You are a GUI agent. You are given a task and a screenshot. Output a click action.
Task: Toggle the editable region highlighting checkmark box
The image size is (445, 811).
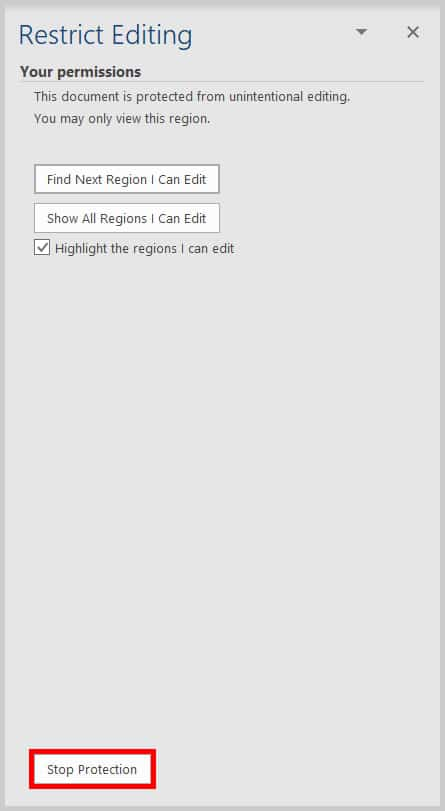tap(42, 248)
